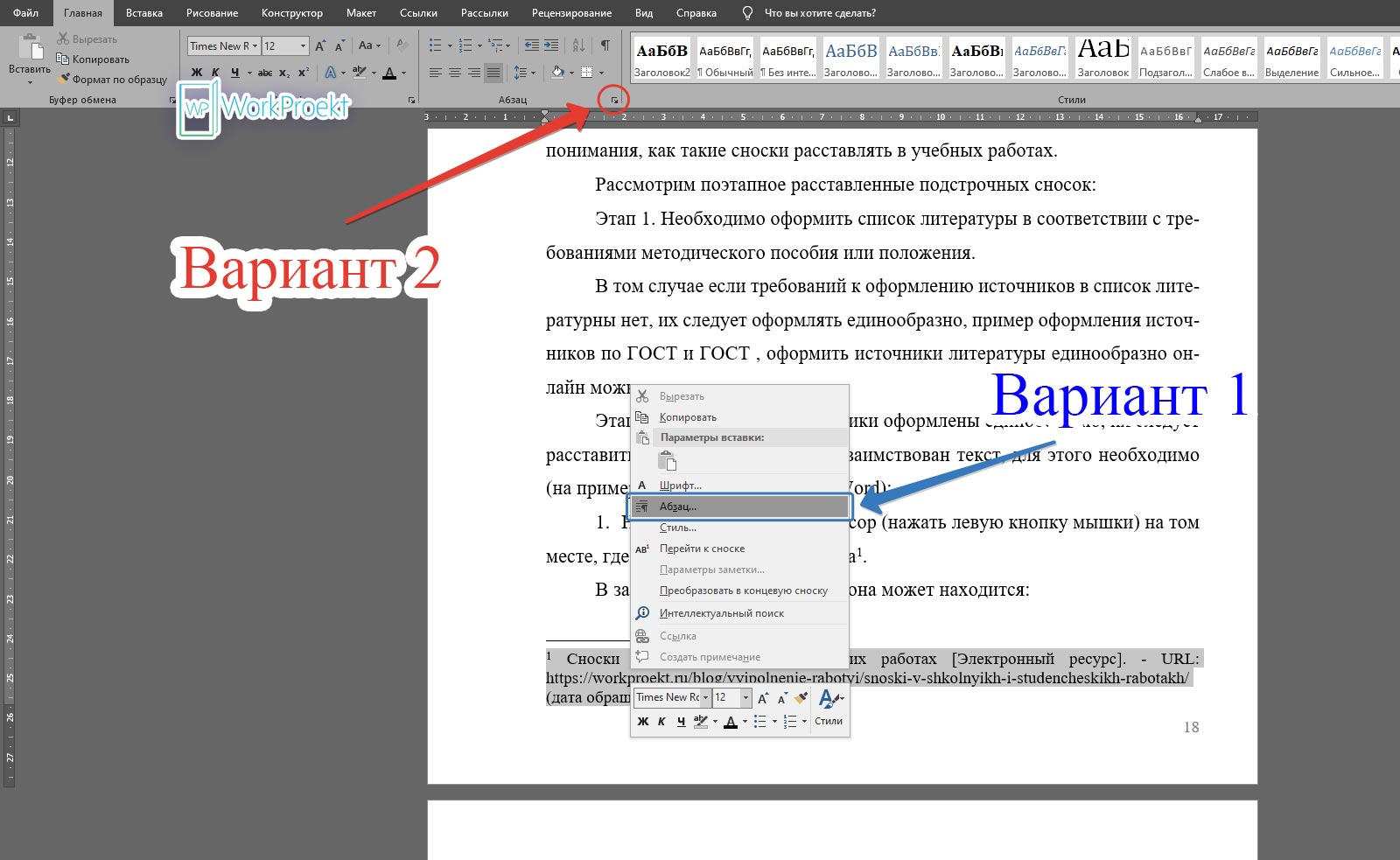This screenshot has width=1400, height=860.
Task: Click the sort (АЯ↓) icon
Action: click(x=578, y=45)
